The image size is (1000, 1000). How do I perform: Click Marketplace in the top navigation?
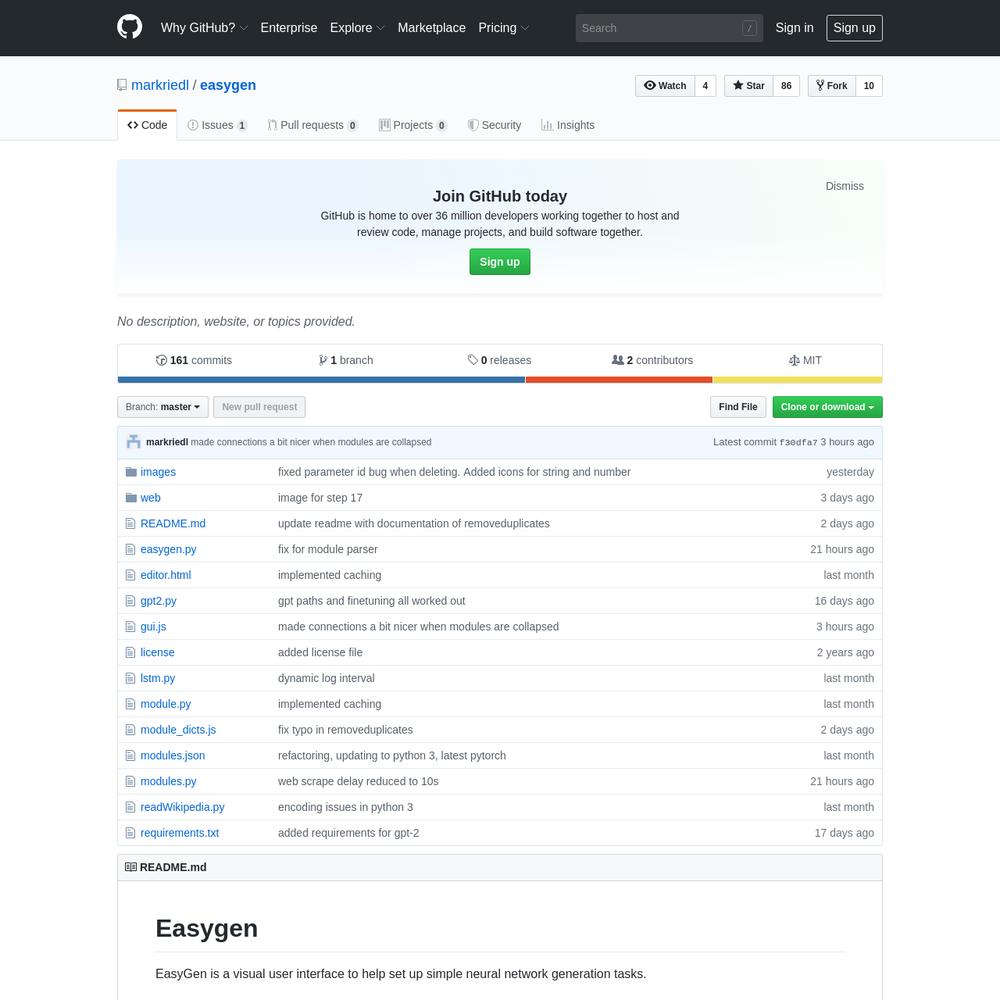(x=432, y=28)
